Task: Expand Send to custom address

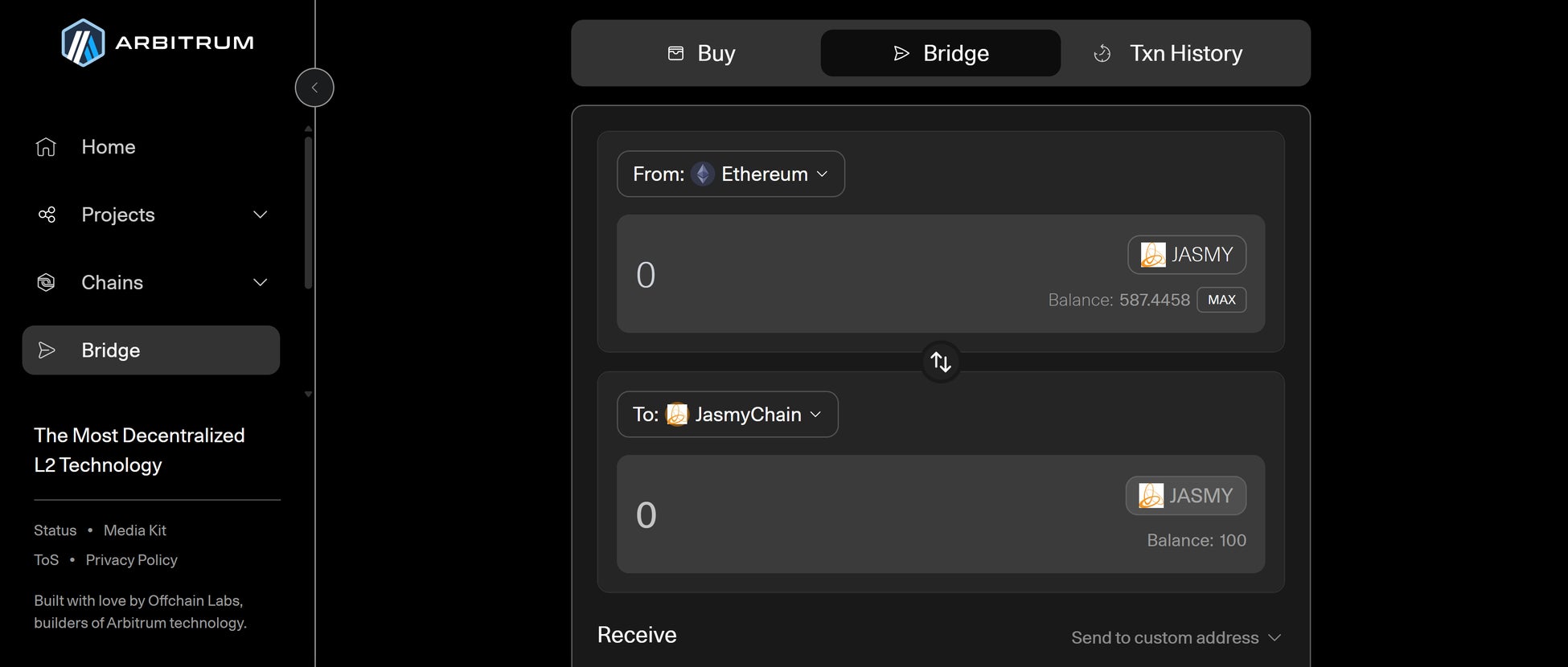Action: coord(1176,638)
